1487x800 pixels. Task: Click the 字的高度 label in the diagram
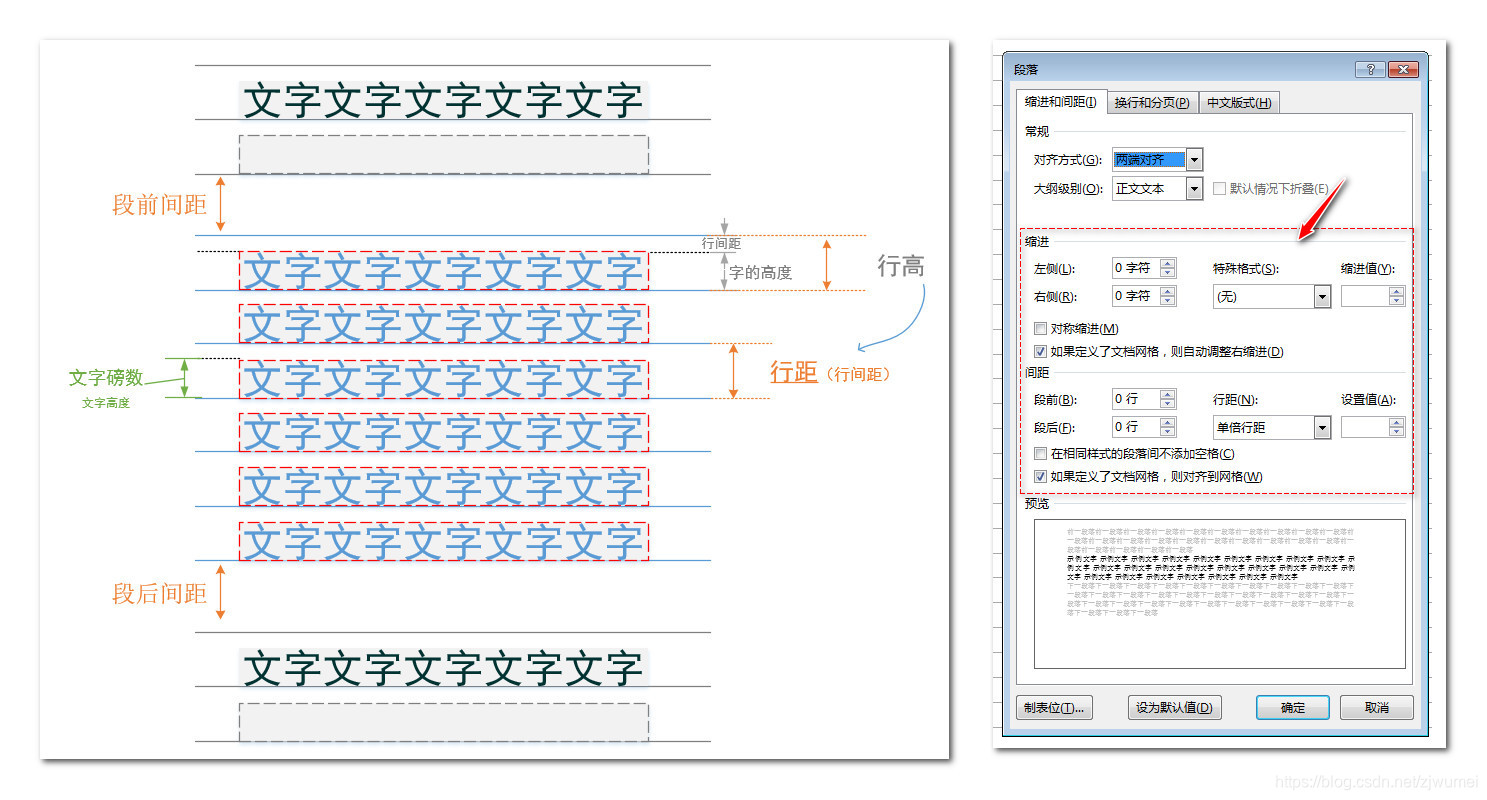[x=760, y=272]
